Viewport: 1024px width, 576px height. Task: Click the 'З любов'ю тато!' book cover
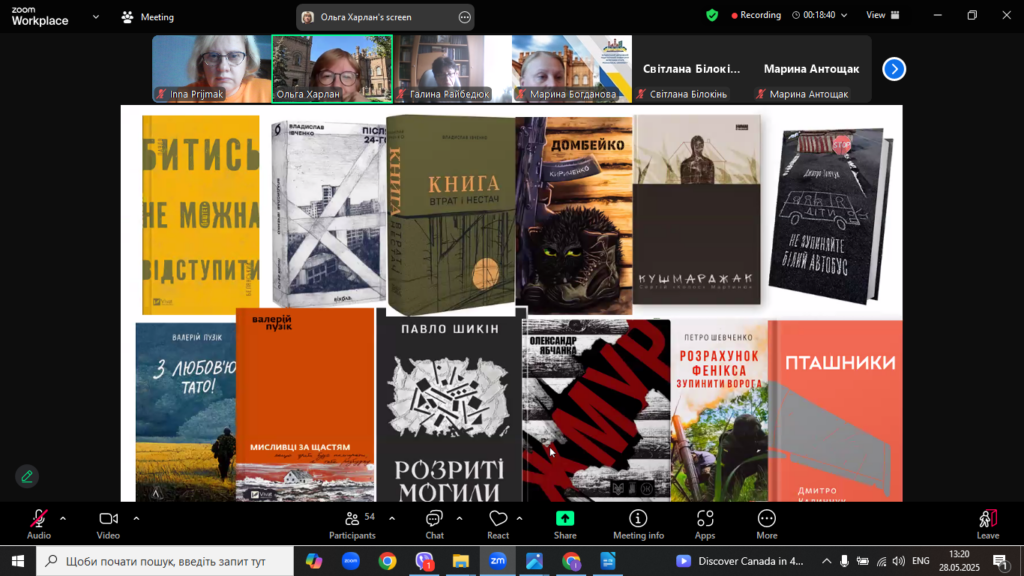coord(185,412)
